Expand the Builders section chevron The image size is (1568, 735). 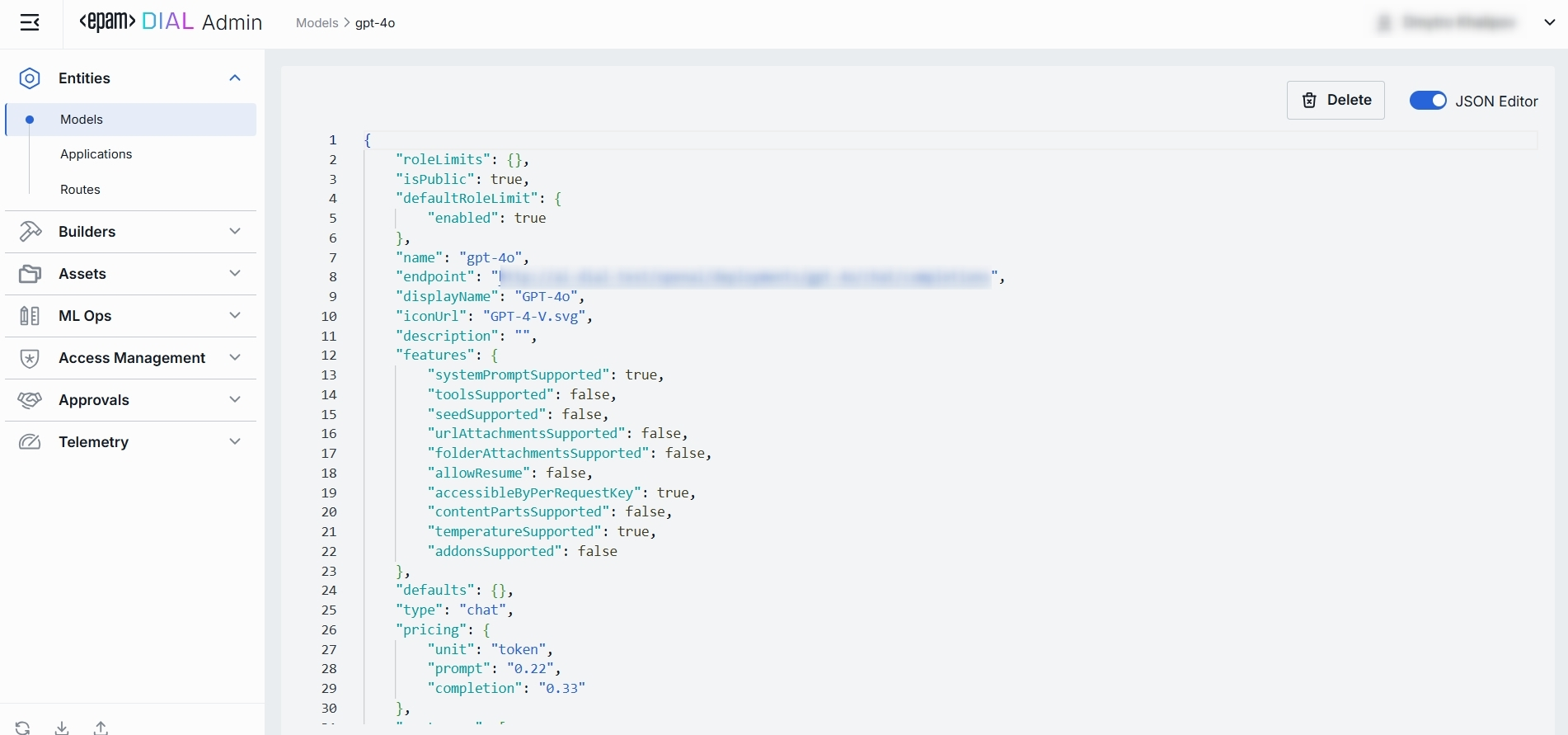coord(235,232)
